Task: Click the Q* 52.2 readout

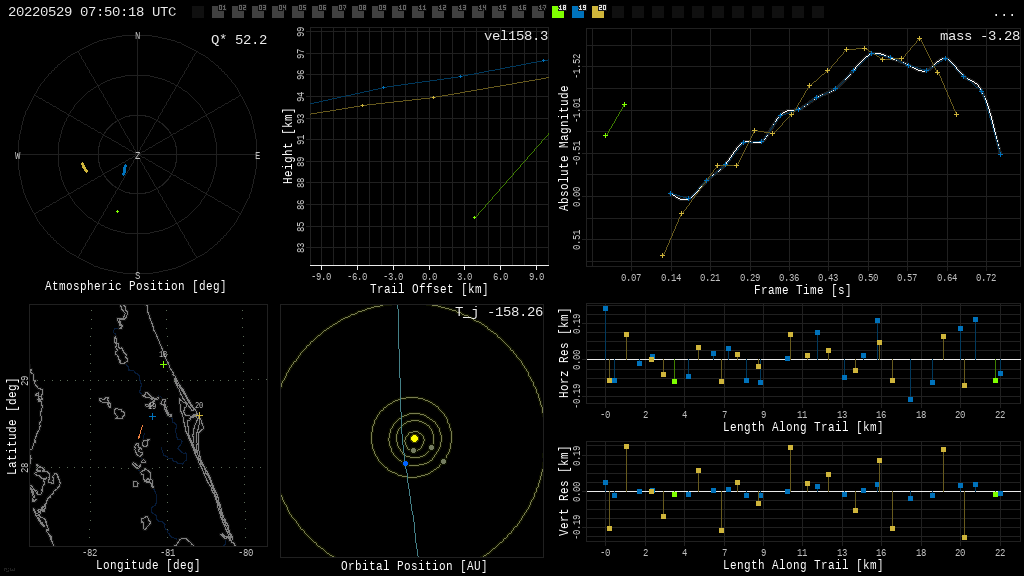Action: click(238, 40)
